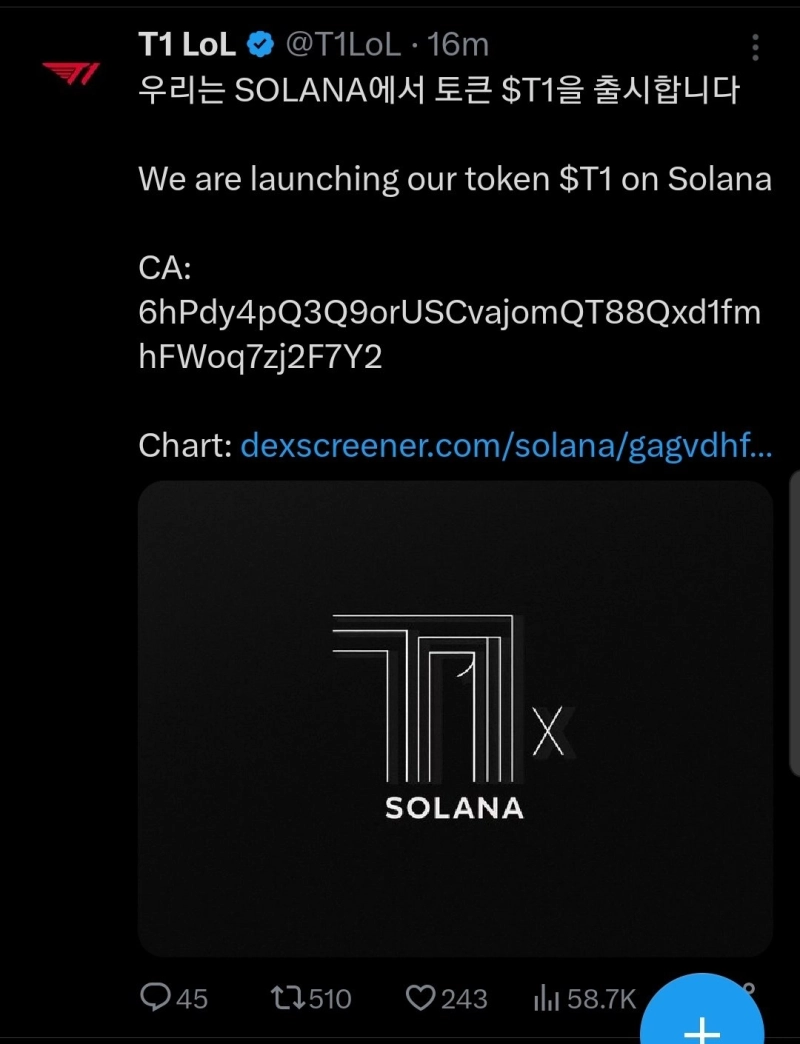Screen dimensions: 800x1044
Task: Tap the blue verified badge
Action: click(x=262, y=45)
